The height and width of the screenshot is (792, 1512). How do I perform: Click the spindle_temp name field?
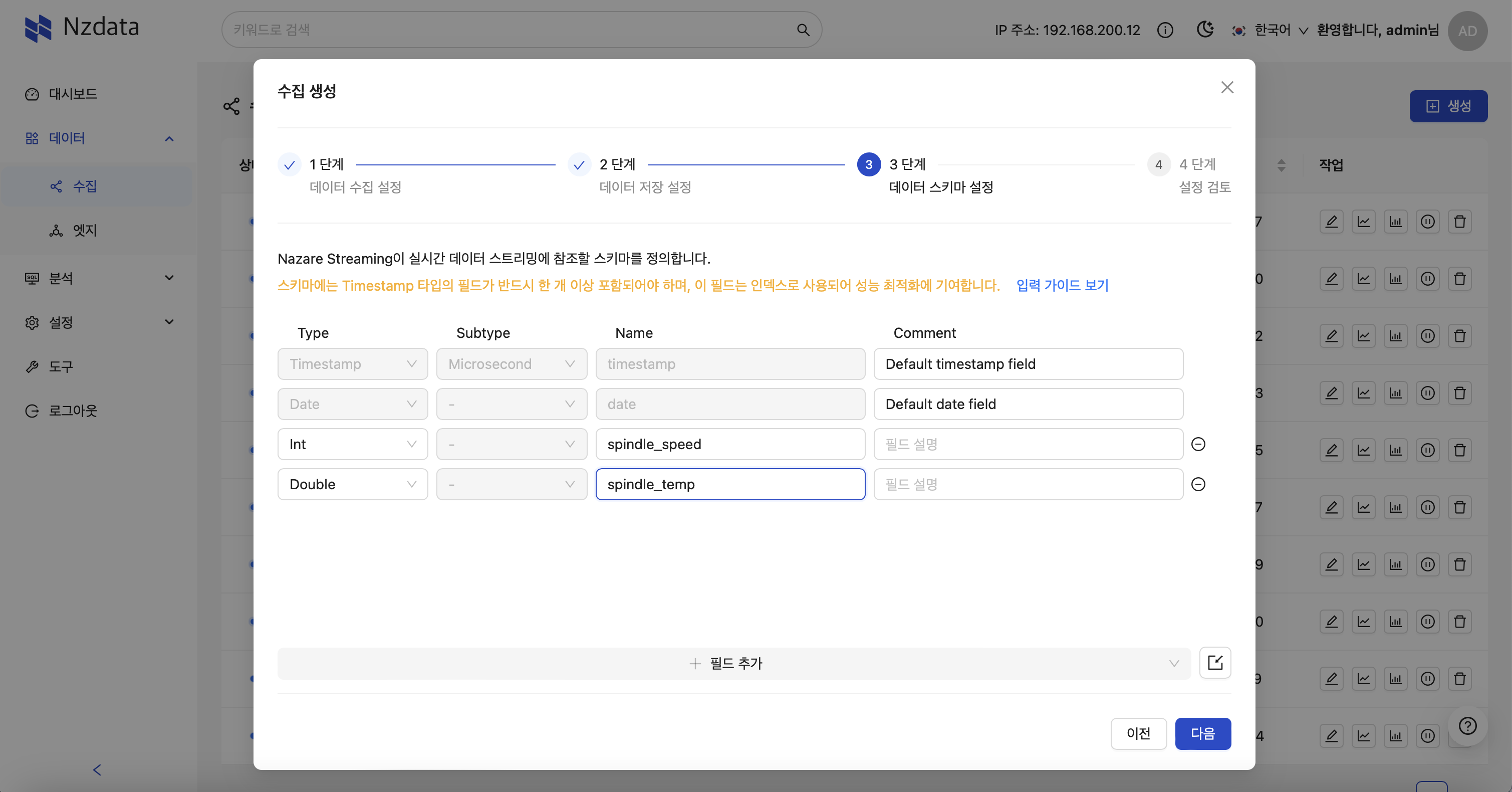pos(730,484)
